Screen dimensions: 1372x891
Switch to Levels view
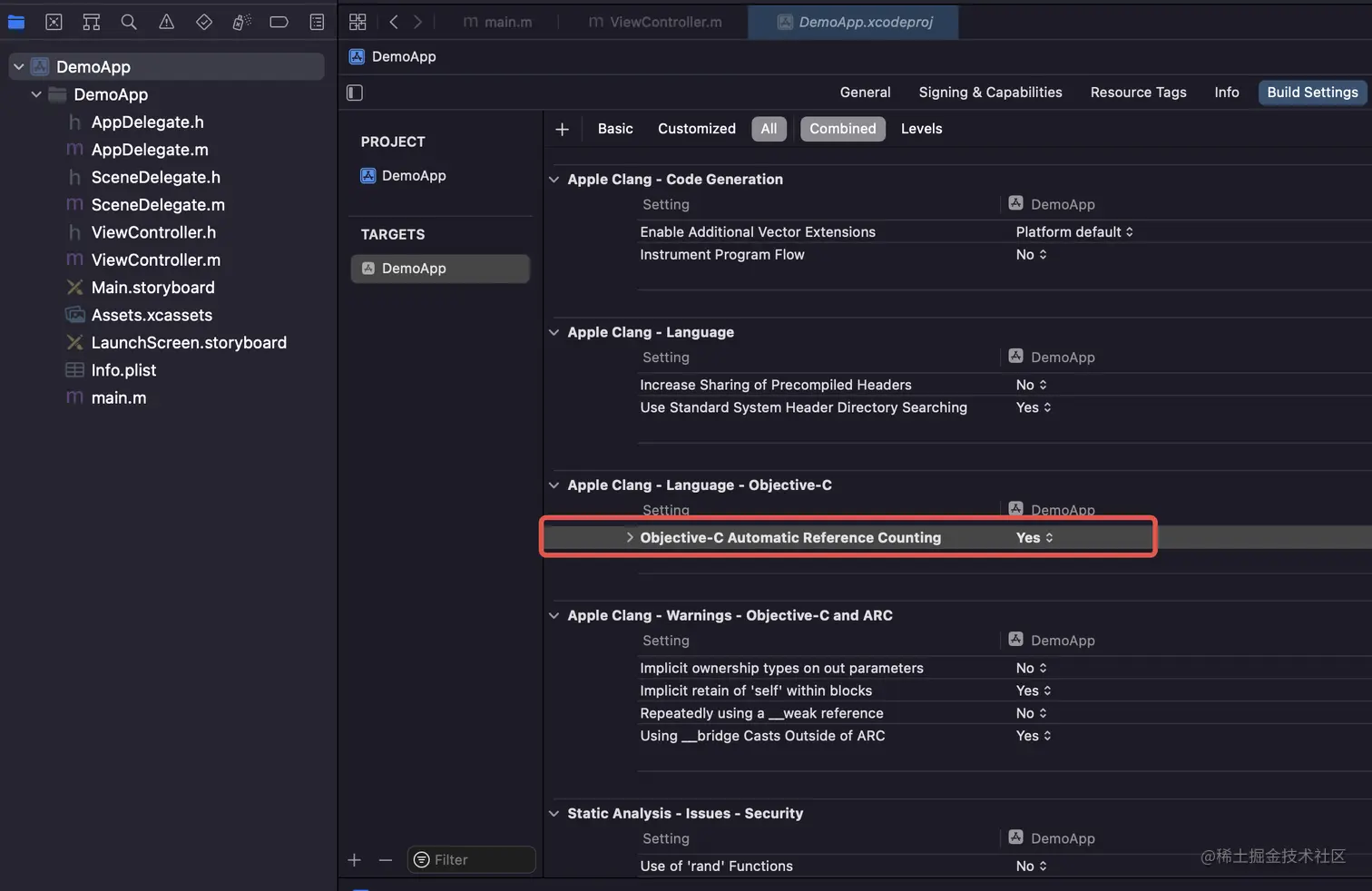click(x=921, y=129)
